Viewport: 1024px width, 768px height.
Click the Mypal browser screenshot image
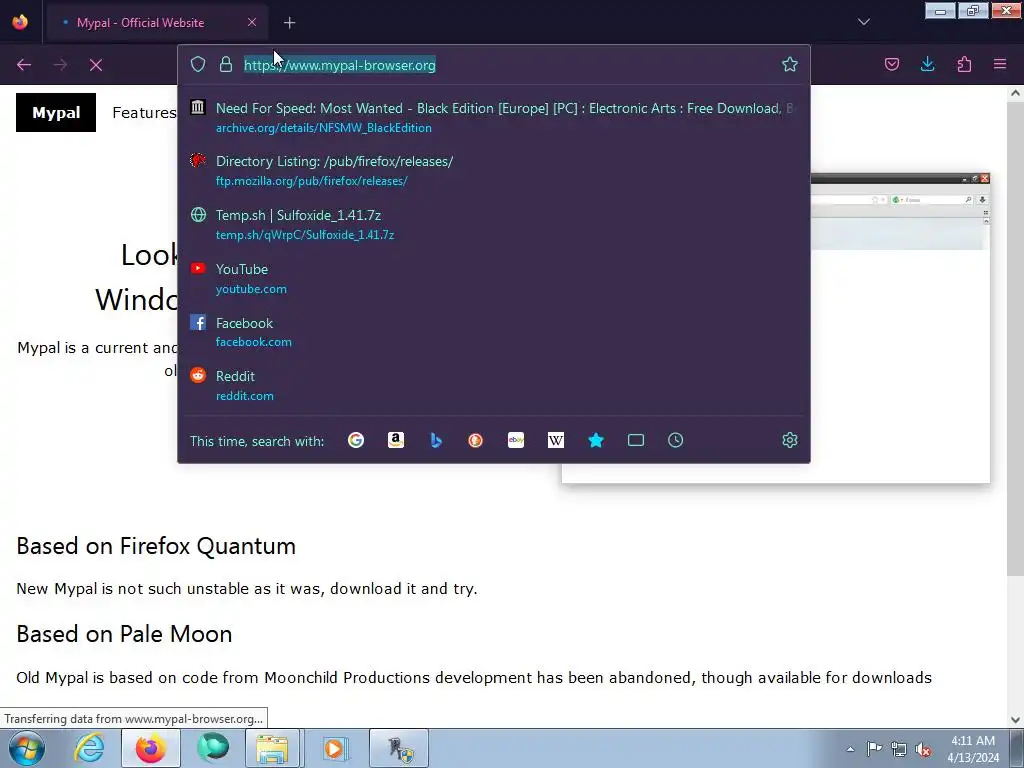[x=901, y=328]
